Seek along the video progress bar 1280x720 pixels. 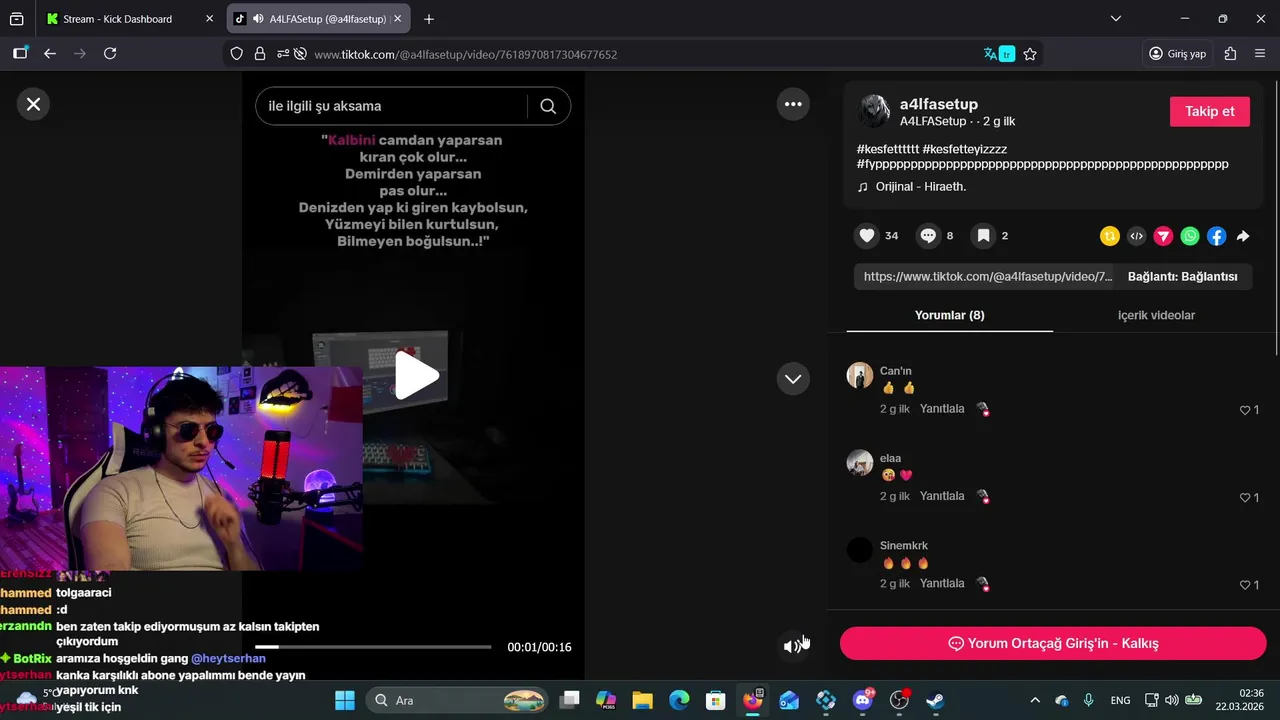click(x=373, y=647)
